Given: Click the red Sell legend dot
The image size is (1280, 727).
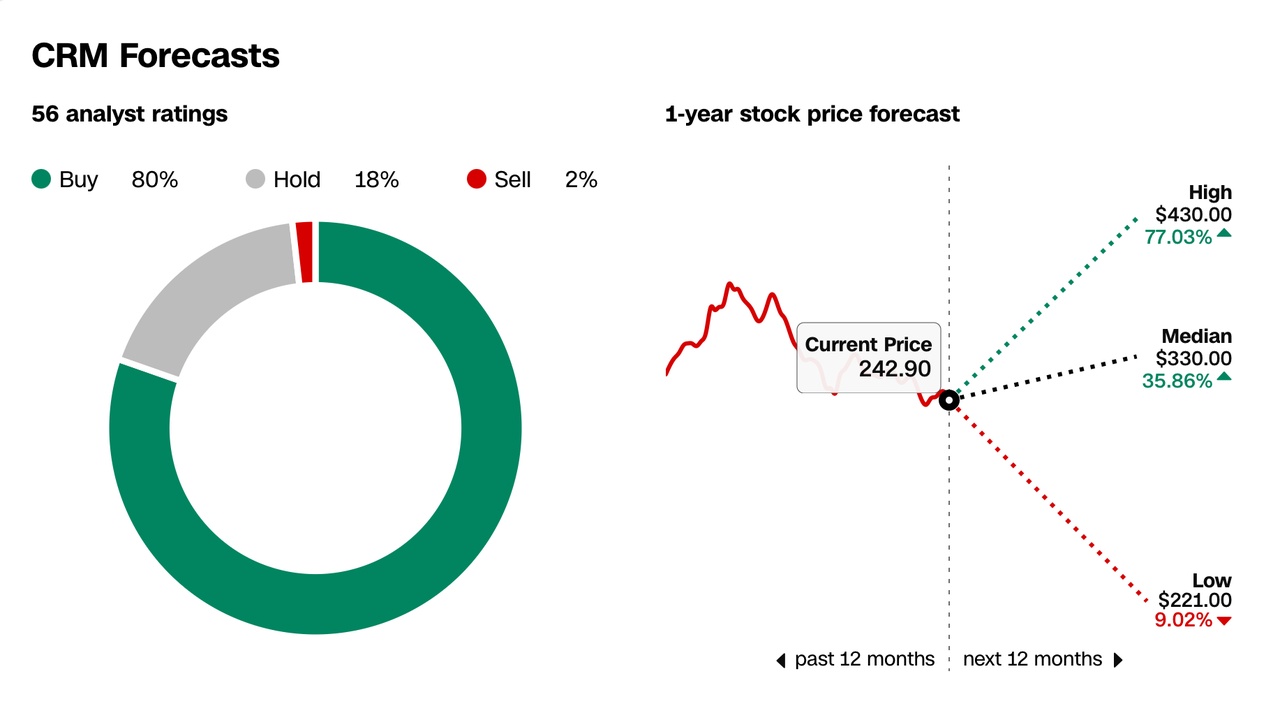Looking at the screenshot, I should (476, 180).
